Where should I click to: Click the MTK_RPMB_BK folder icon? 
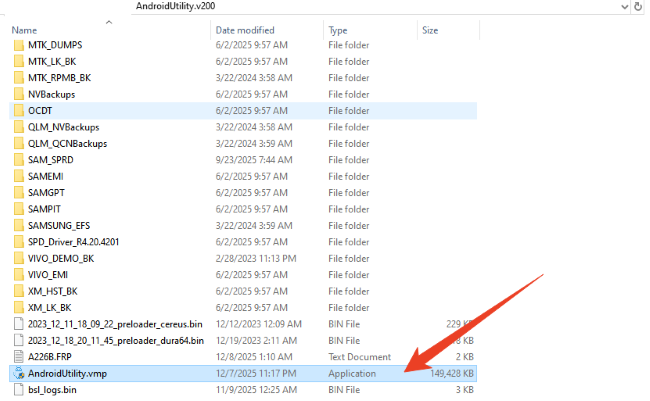pyautogui.click(x=19, y=78)
